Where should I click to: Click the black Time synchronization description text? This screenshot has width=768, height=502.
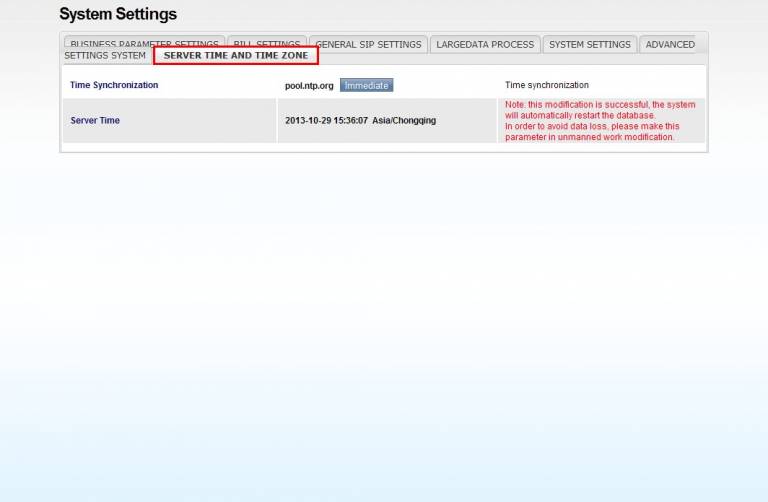[547, 86]
